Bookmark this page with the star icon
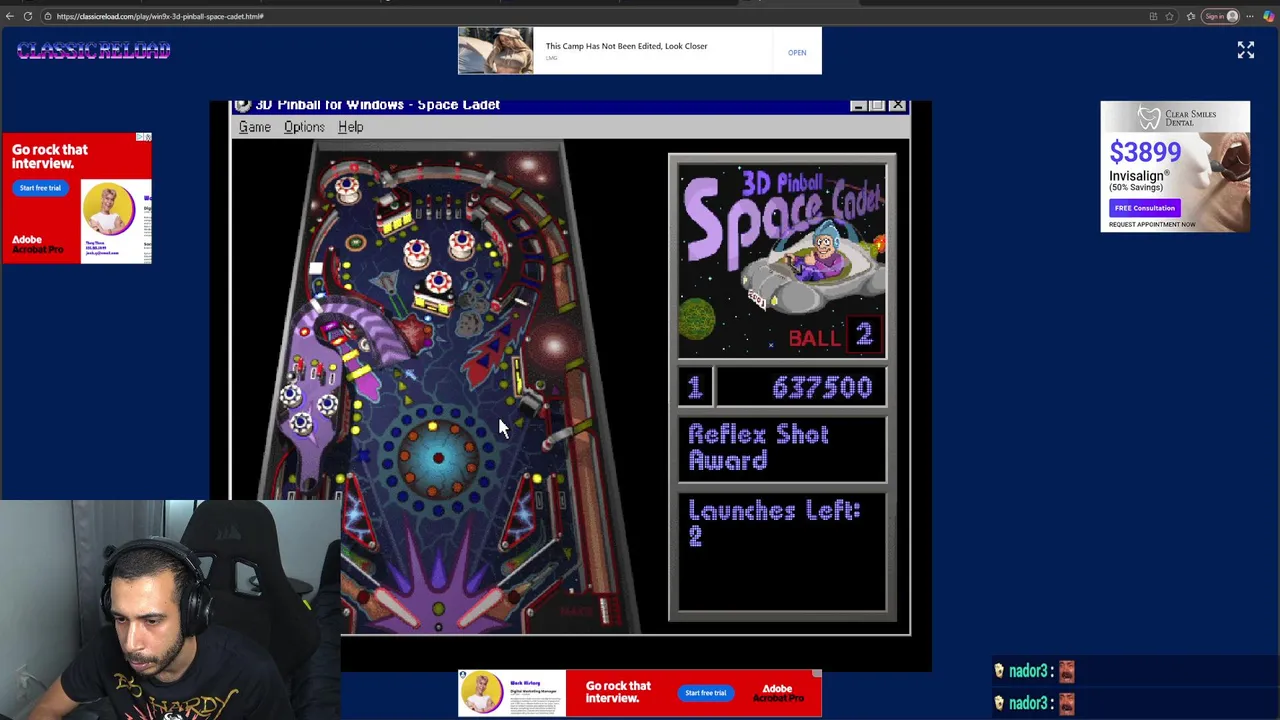 [1169, 16]
